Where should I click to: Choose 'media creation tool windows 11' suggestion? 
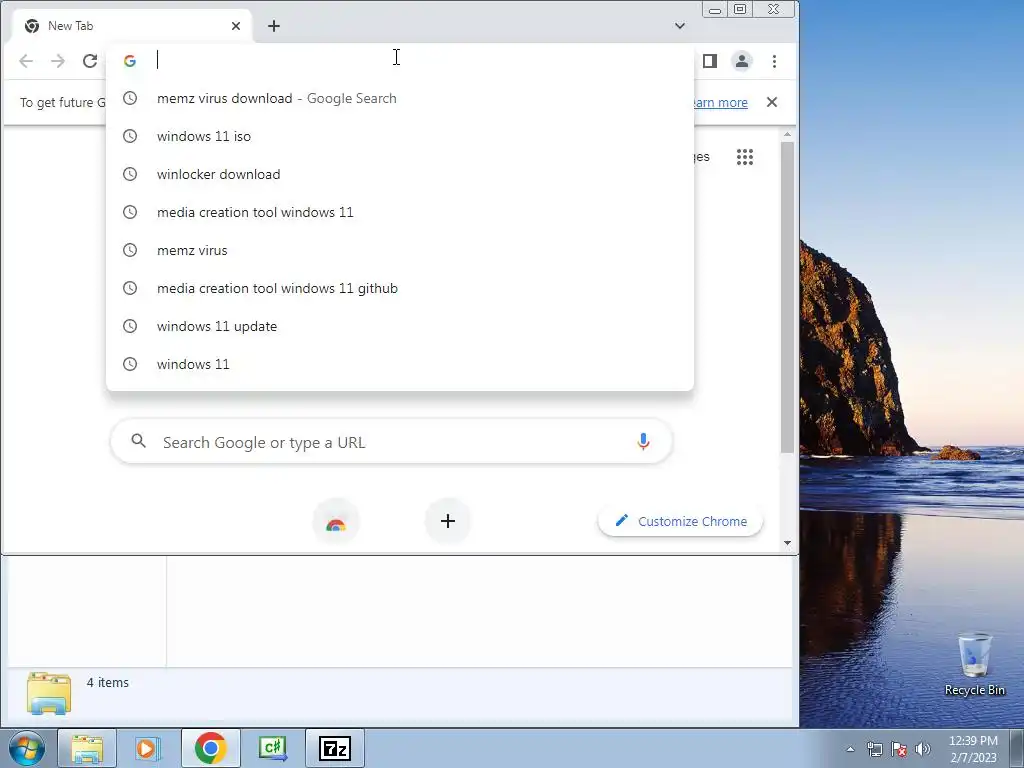[400, 212]
